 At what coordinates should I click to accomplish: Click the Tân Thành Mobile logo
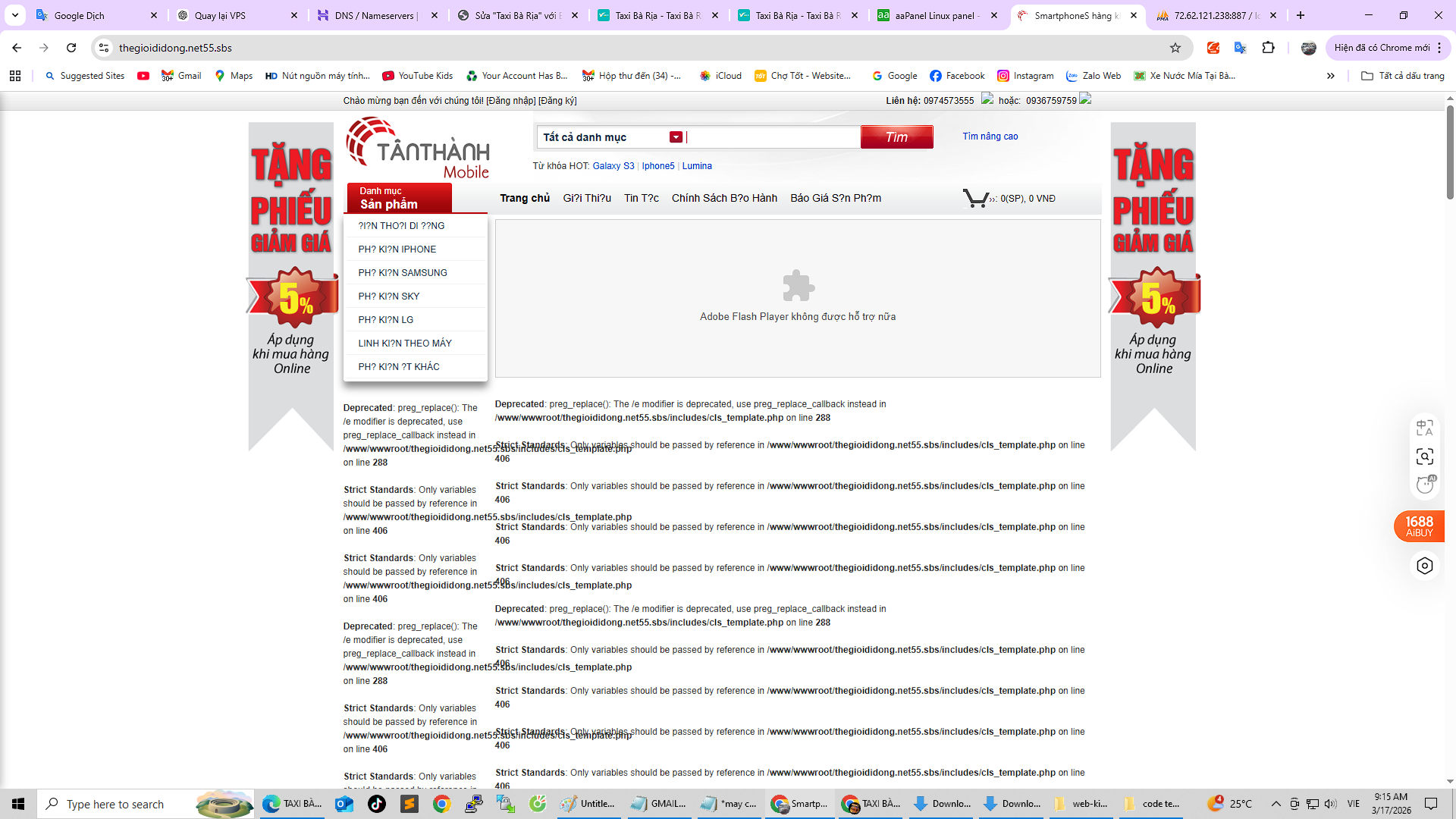point(418,149)
